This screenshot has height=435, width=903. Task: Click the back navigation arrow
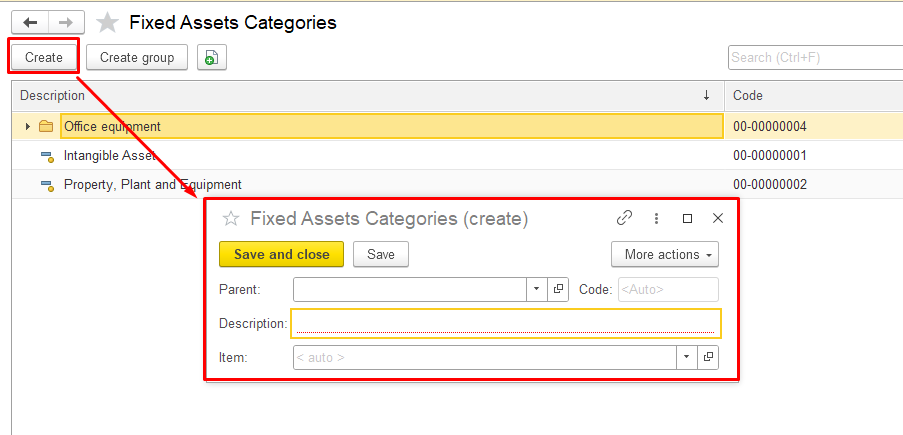tap(29, 22)
